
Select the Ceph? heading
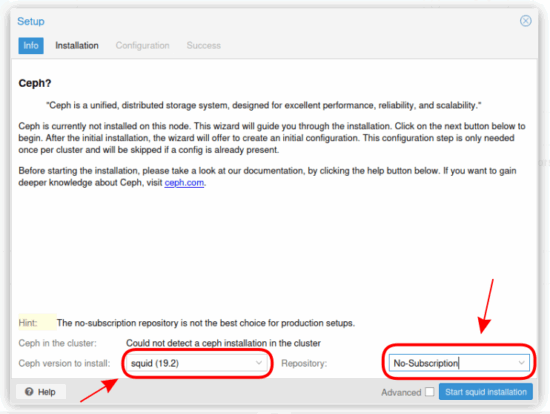(35, 83)
